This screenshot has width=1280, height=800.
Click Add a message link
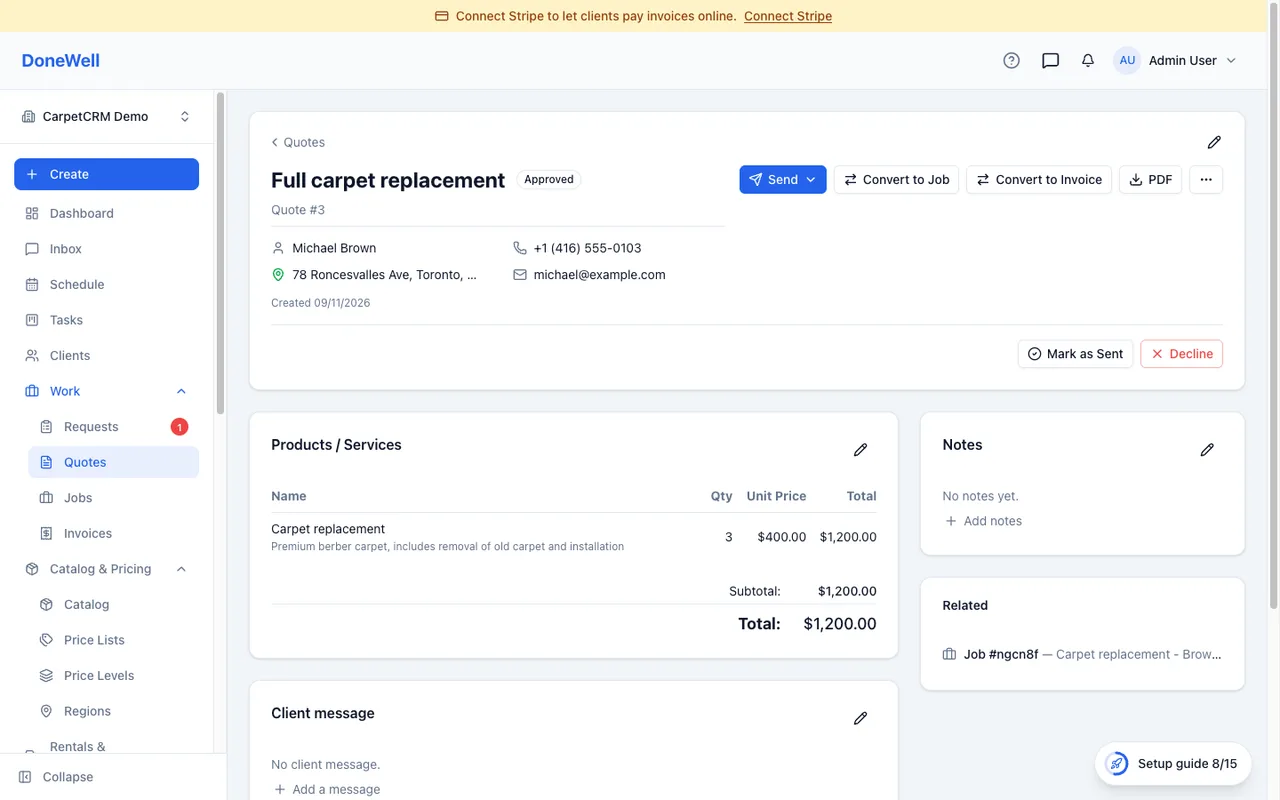326,789
